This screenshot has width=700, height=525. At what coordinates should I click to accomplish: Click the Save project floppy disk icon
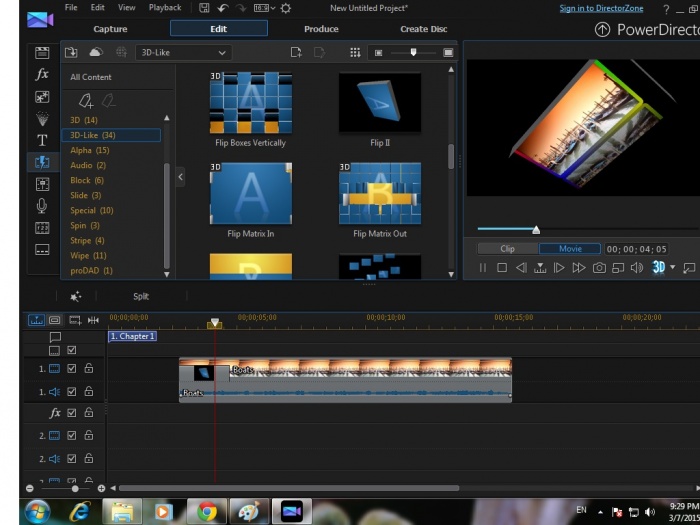(204, 8)
